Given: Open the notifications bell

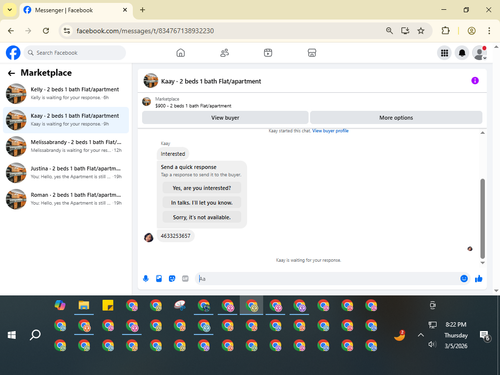Looking at the screenshot, I should (x=462, y=53).
